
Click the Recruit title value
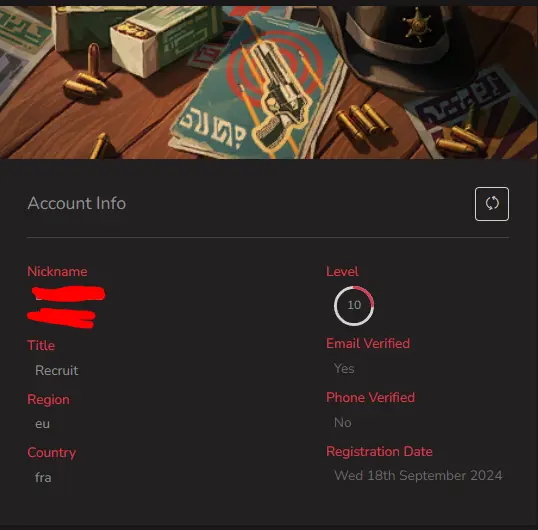tap(57, 370)
